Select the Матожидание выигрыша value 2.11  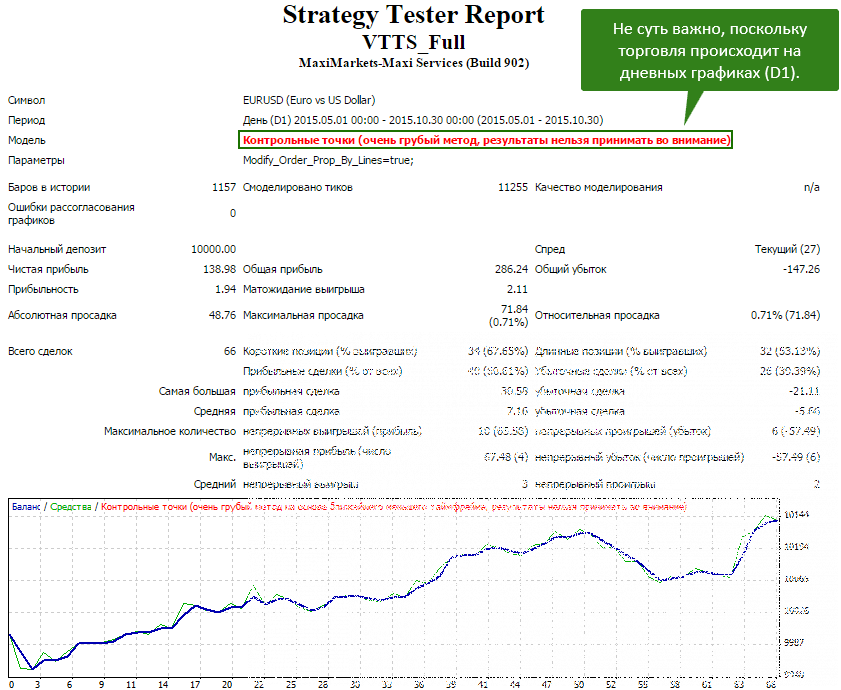(517, 289)
